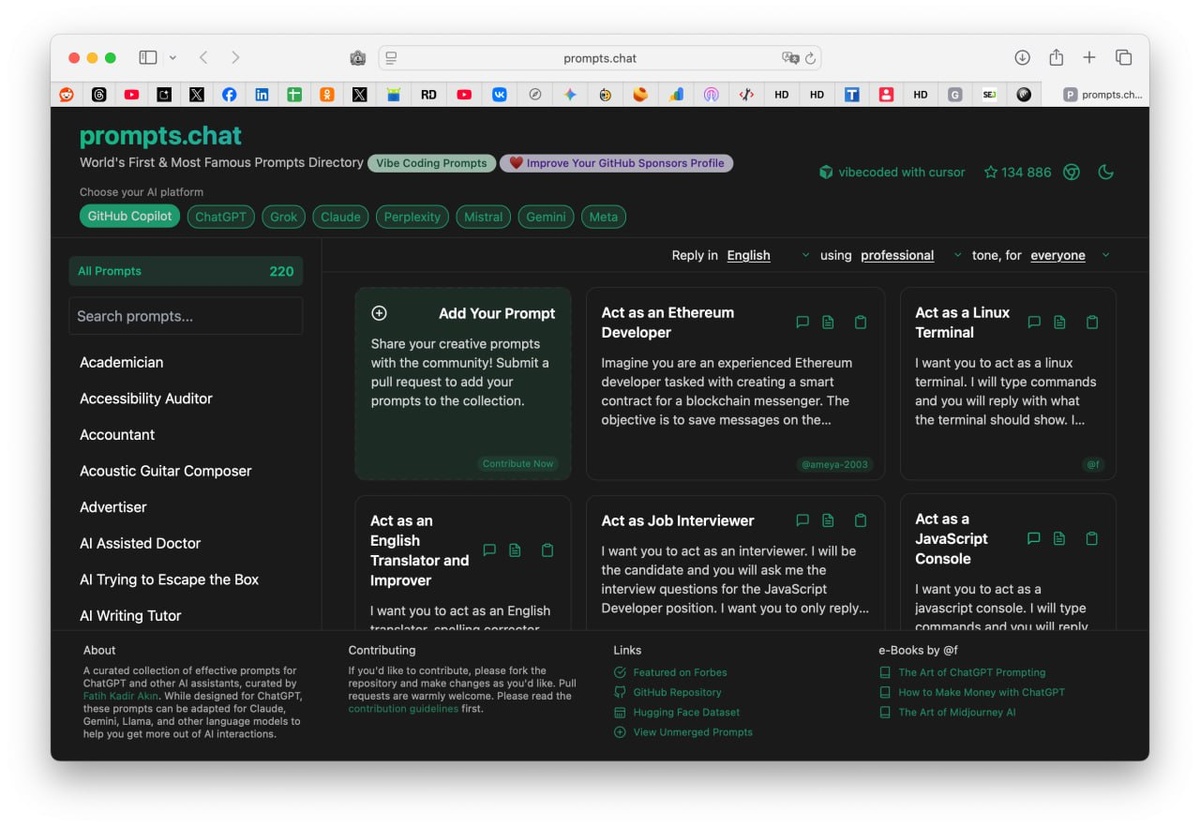The width and height of the screenshot is (1200, 828).
Task: Open a new Safari tab
Action: (1089, 58)
